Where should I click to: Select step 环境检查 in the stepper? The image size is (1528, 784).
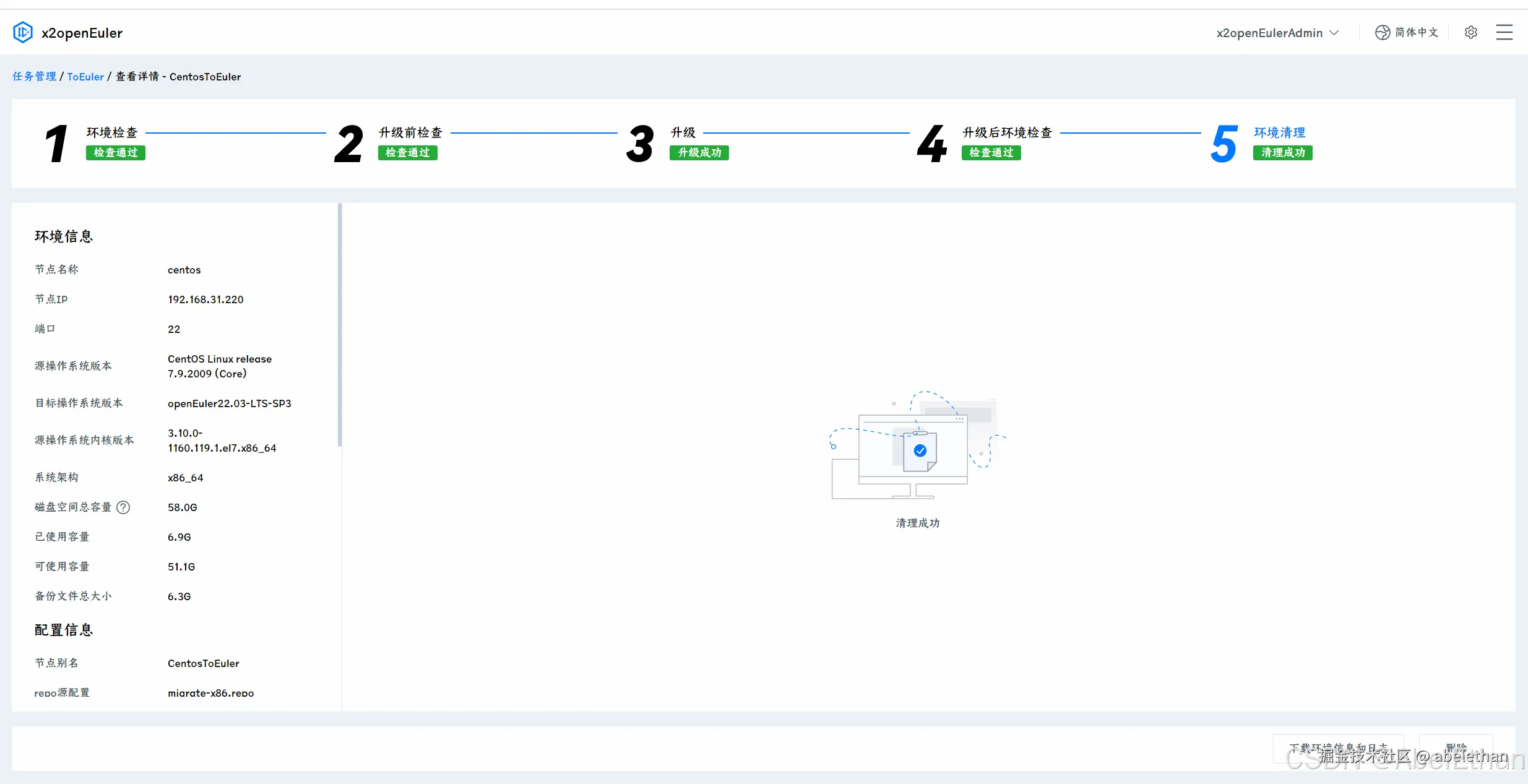pyautogui.click(x=112, y=132)
